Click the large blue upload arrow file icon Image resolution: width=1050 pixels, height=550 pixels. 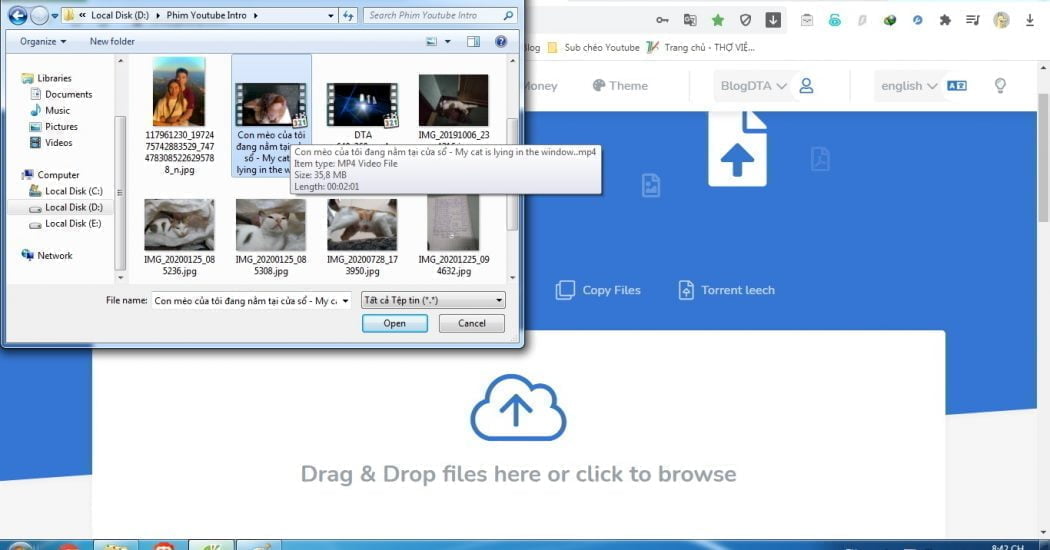tap(737, 149)
